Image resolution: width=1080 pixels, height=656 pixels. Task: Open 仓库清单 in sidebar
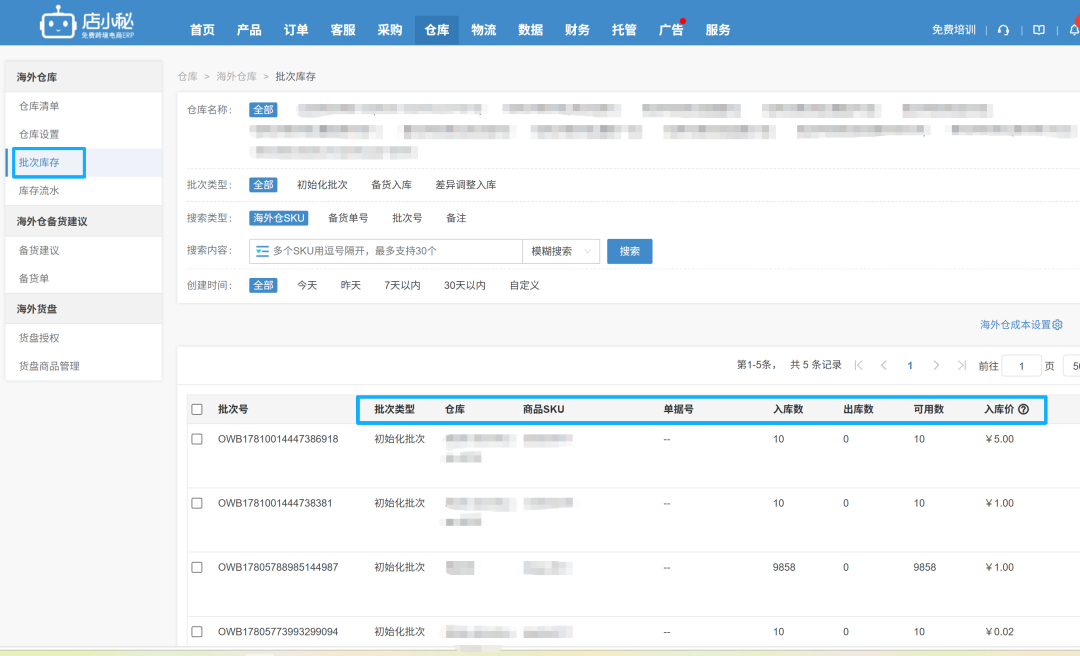tap(39, 106)
